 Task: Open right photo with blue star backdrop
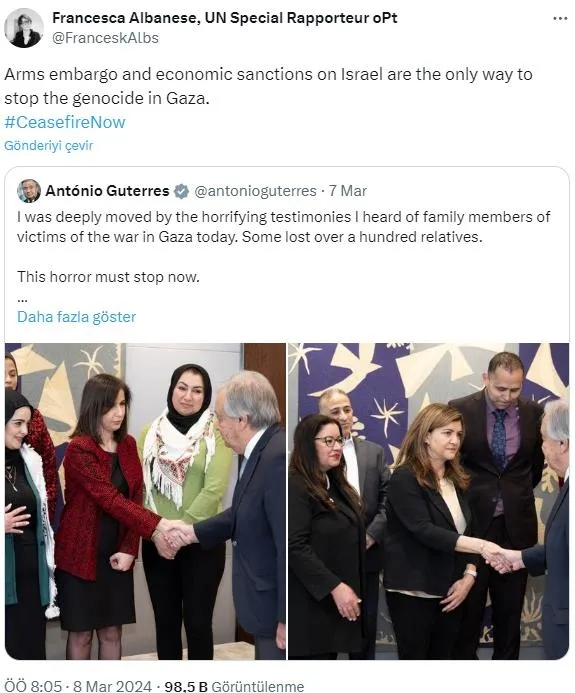428,501
